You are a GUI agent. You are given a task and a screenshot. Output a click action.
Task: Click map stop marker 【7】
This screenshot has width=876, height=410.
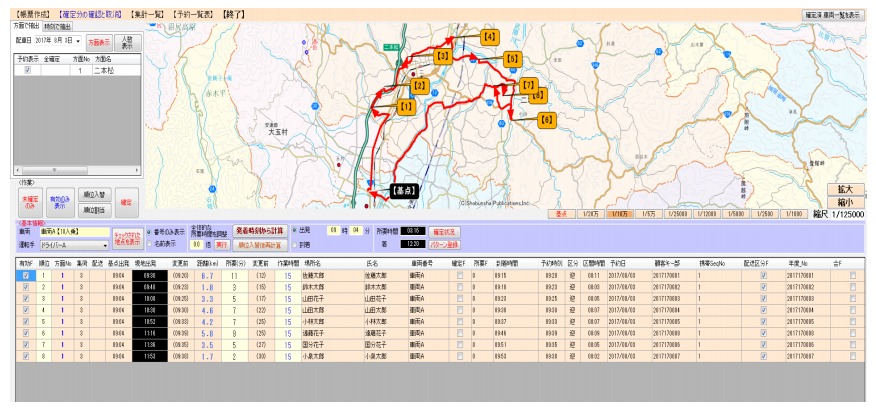point(528,85)
